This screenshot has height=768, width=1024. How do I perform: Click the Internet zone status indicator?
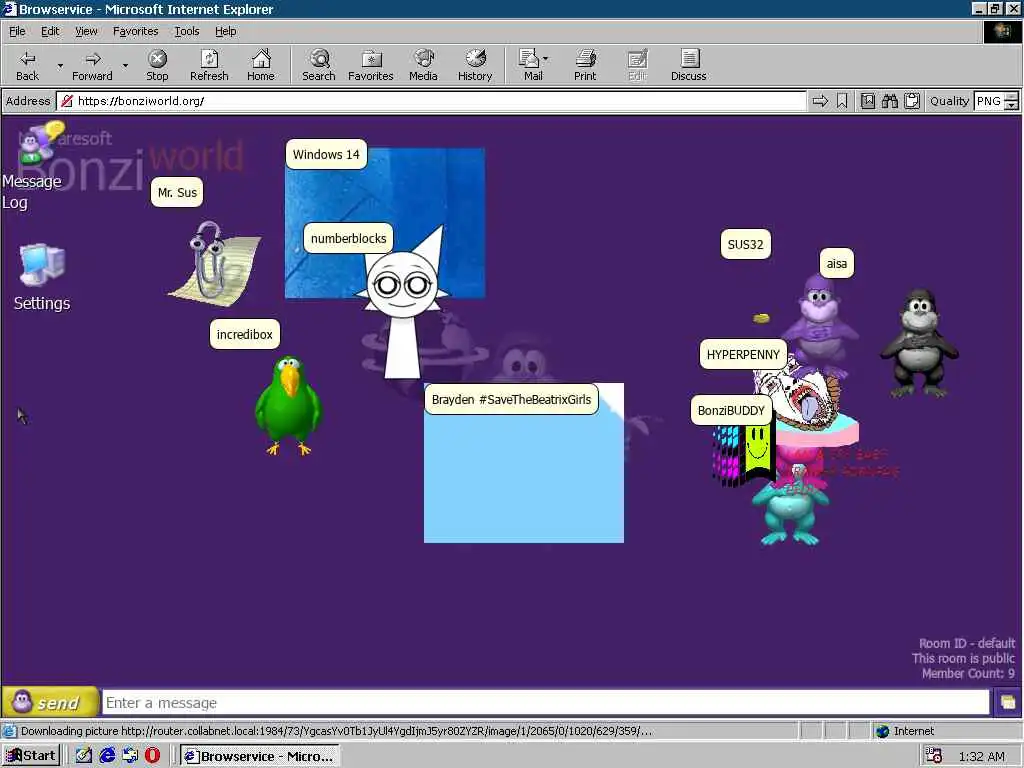(x=904, y=731)
